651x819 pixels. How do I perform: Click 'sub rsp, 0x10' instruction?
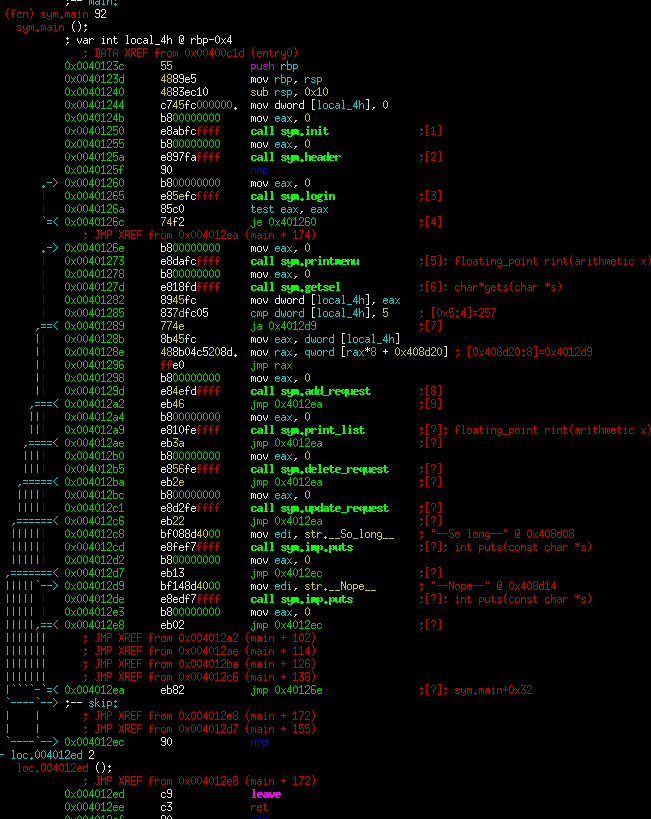pyautogui.click(x=289, y=92)
